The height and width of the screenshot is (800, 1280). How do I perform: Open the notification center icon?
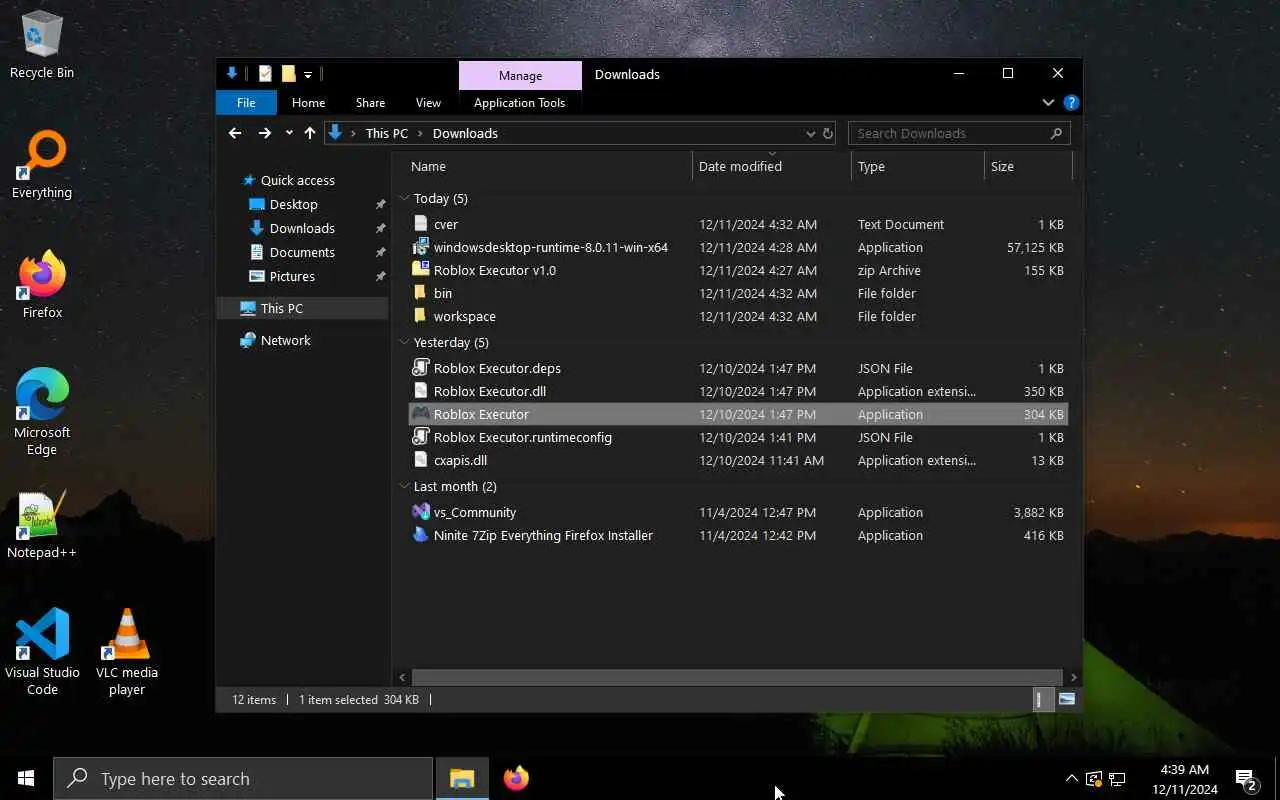point(1246,779)
